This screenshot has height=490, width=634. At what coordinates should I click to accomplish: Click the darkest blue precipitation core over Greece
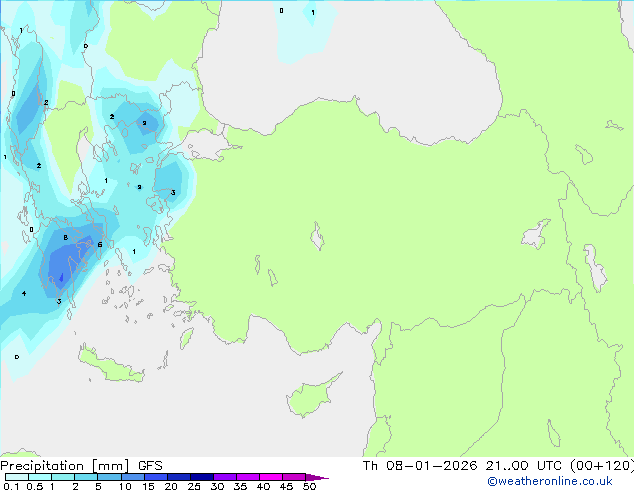point(61,277)
